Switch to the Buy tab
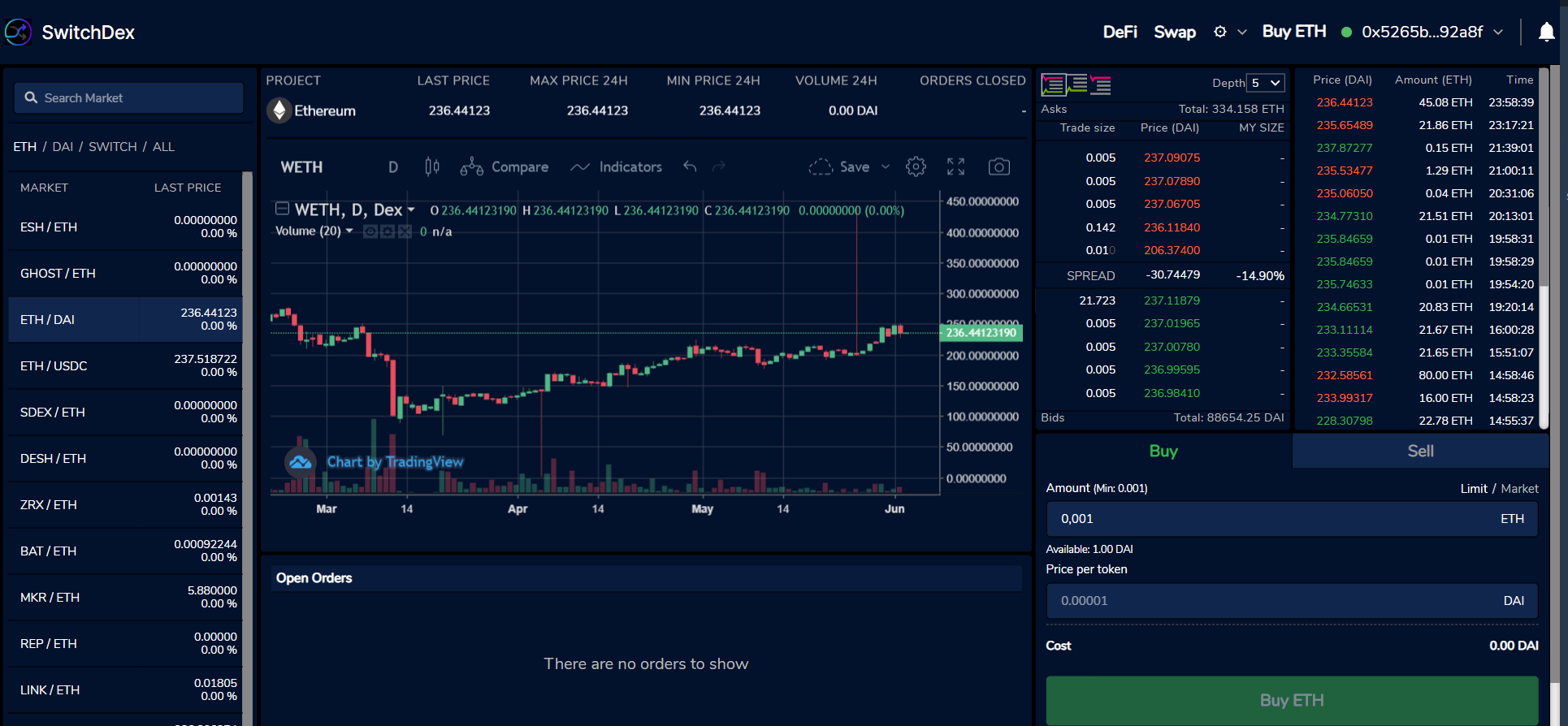This screenshot has height=726, width=1568. pyautogui.click(x=1163, y=451)
